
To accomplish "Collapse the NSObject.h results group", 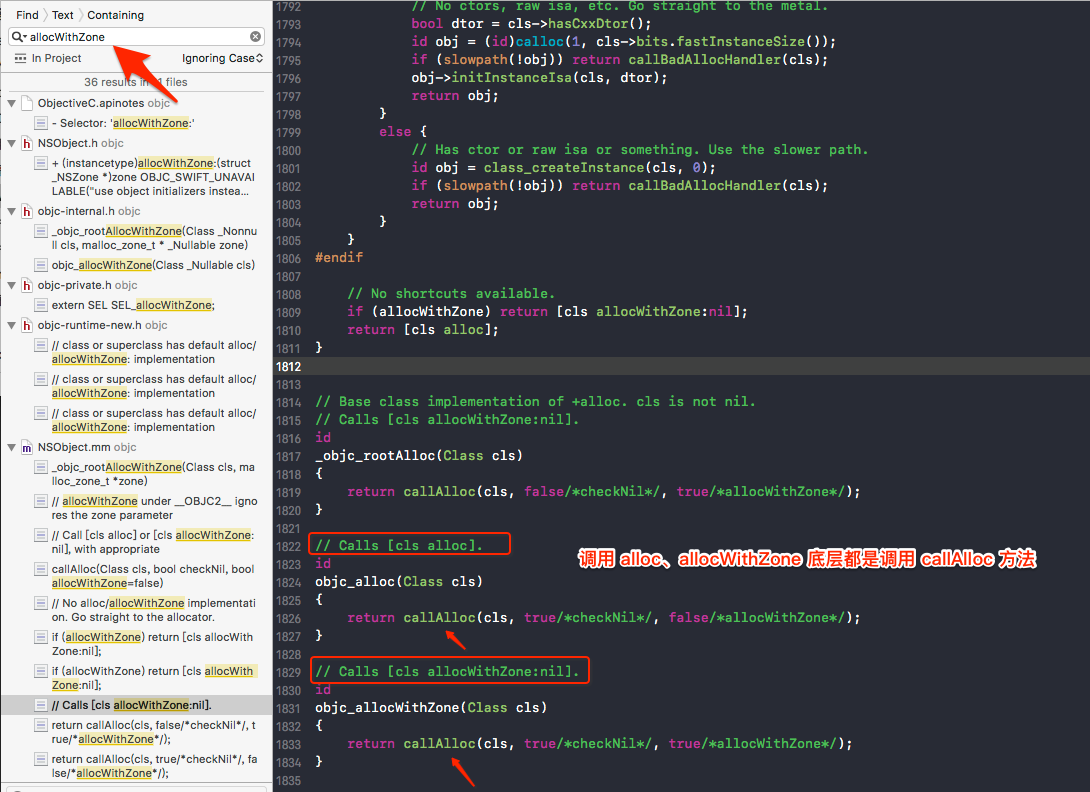I will coord(12,143).
